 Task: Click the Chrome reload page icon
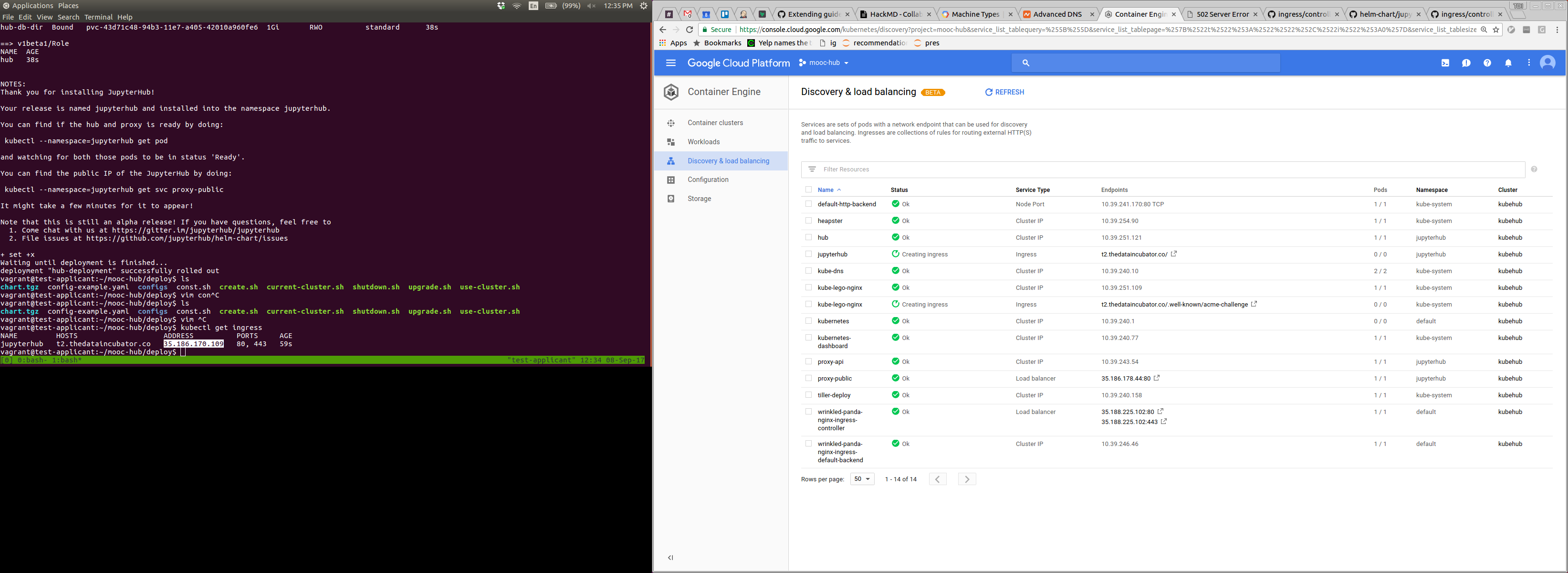tap(689, 29)
